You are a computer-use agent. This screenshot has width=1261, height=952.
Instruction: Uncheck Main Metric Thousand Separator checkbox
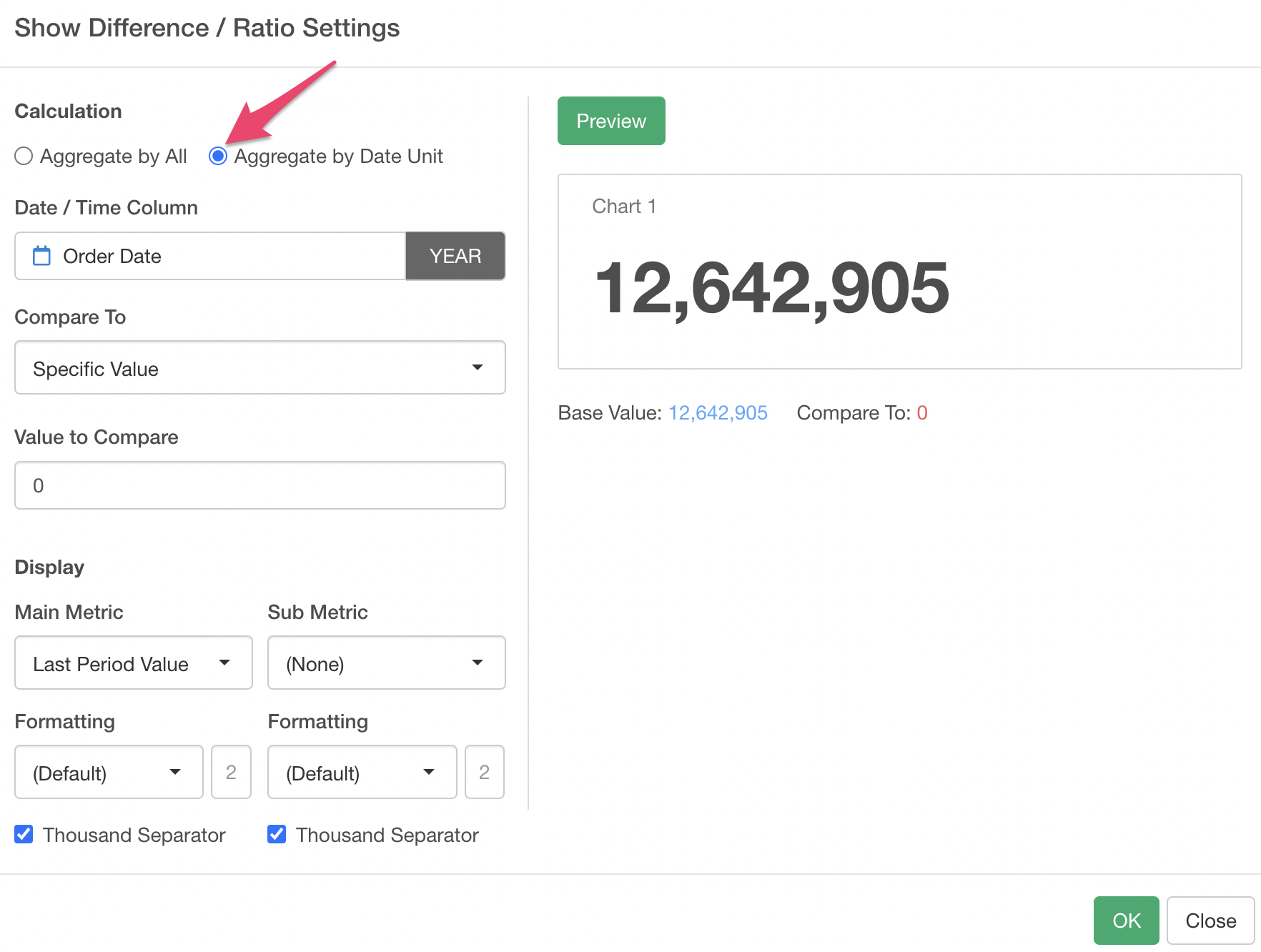24,834
